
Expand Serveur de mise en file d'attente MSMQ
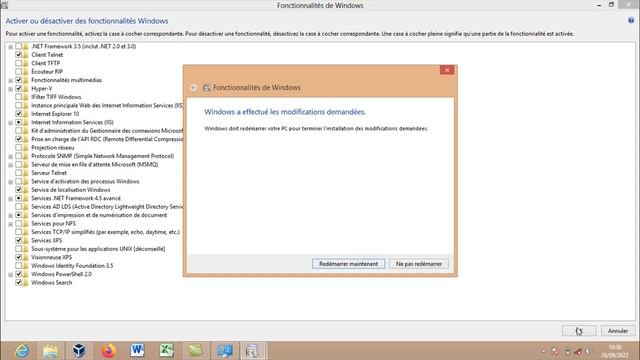pyautogui.click(x=11, y=165)
